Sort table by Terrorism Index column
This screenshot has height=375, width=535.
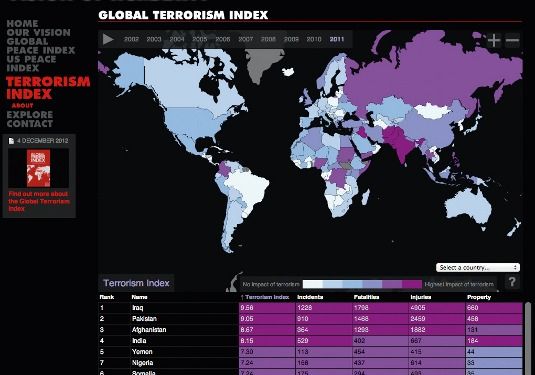pyautogui.click(x=265, y=297)
